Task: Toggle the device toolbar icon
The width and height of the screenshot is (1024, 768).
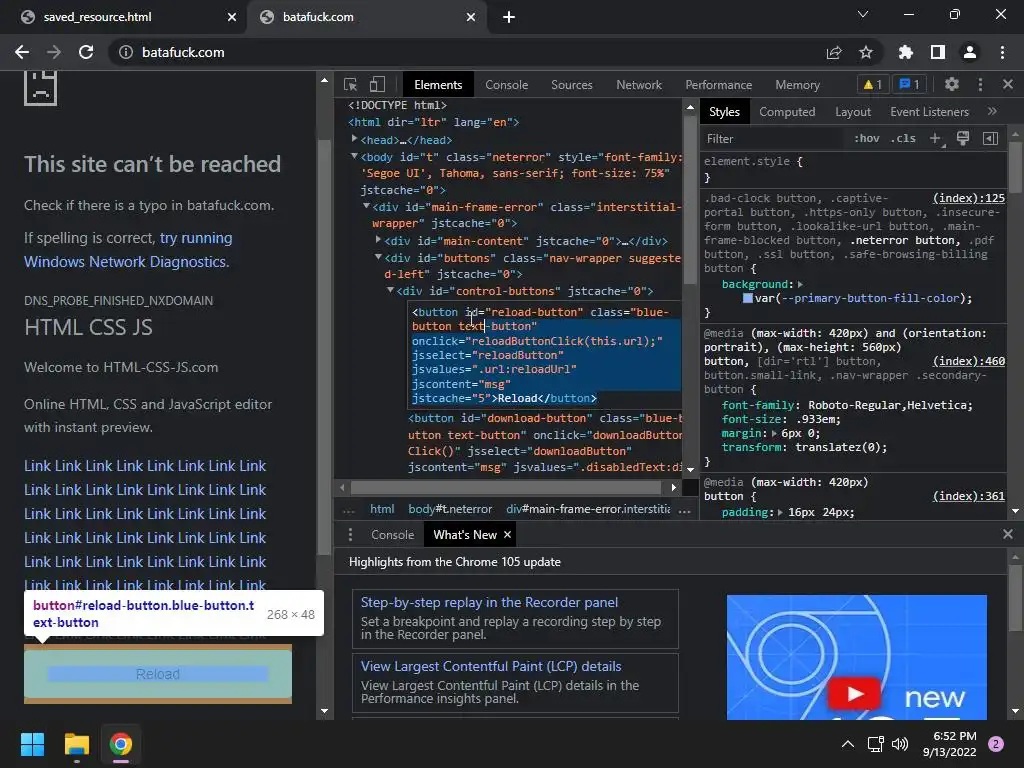Action: coord(377,84)
